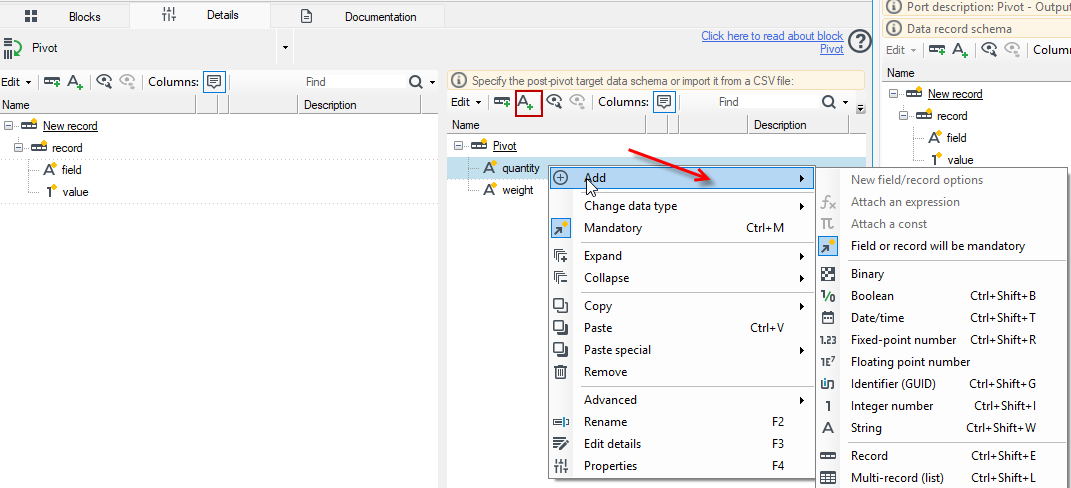Click add field icon in post-pivot toolbar

[x=529, y=102]
